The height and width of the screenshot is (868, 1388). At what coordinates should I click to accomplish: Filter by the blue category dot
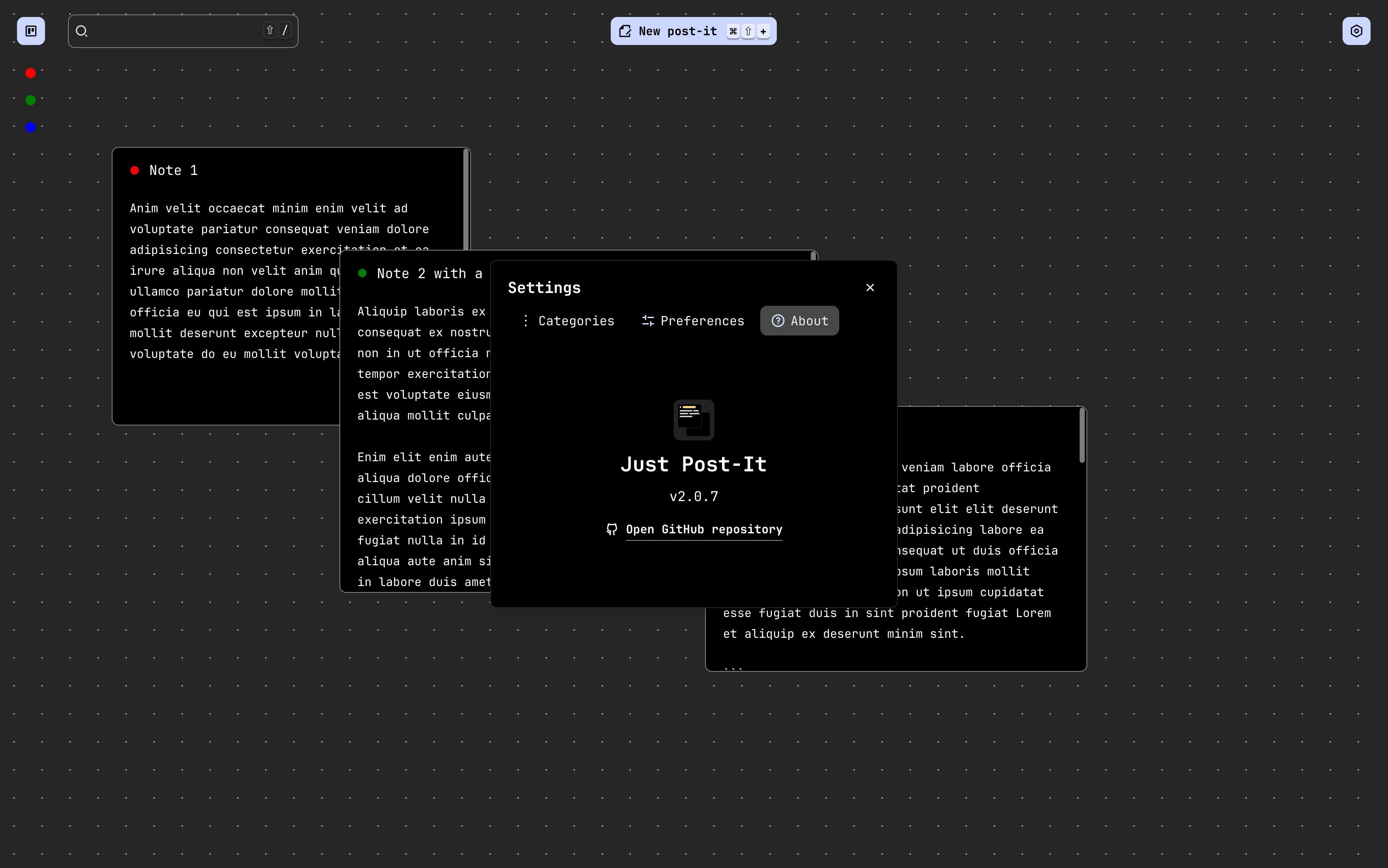pos(31,127)
